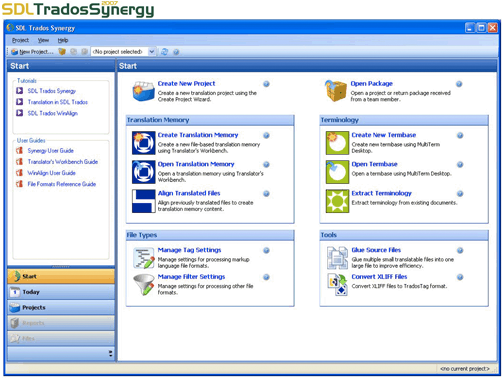Click help icon beside Create Translation Memory

tap(266, 135)
